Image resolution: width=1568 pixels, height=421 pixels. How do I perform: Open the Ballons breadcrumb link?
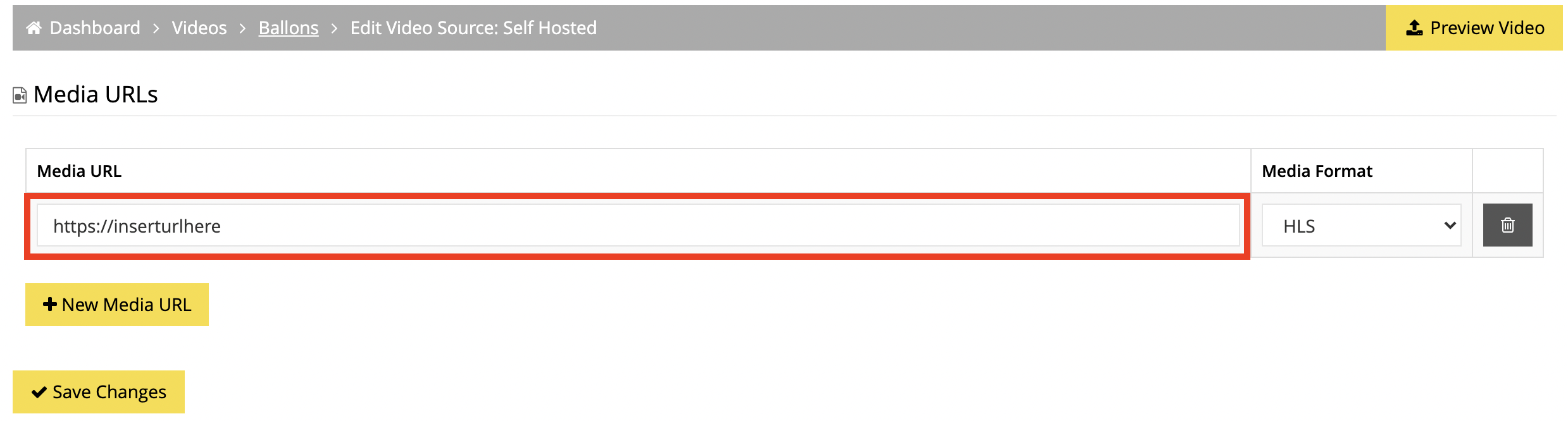pyautogui.click(x=289, y=28)
